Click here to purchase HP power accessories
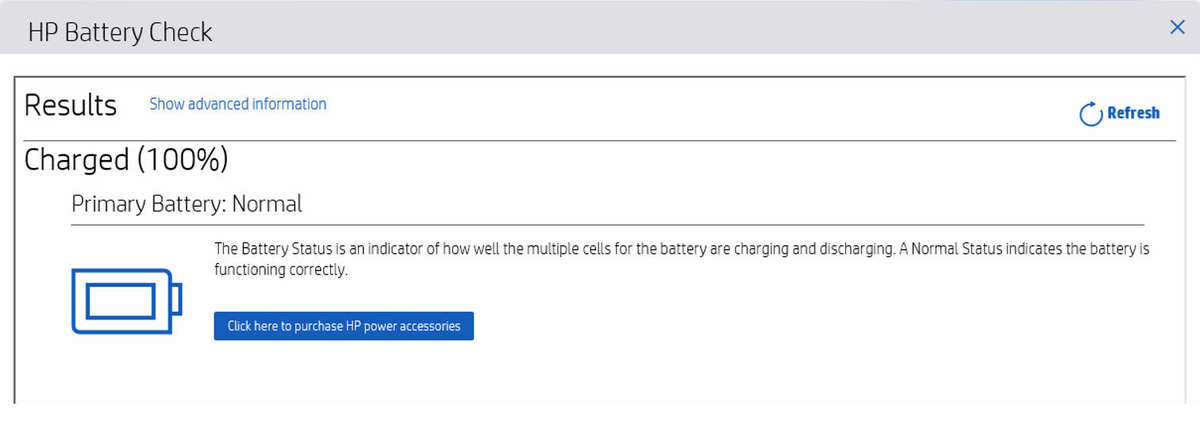 point(343,326)
